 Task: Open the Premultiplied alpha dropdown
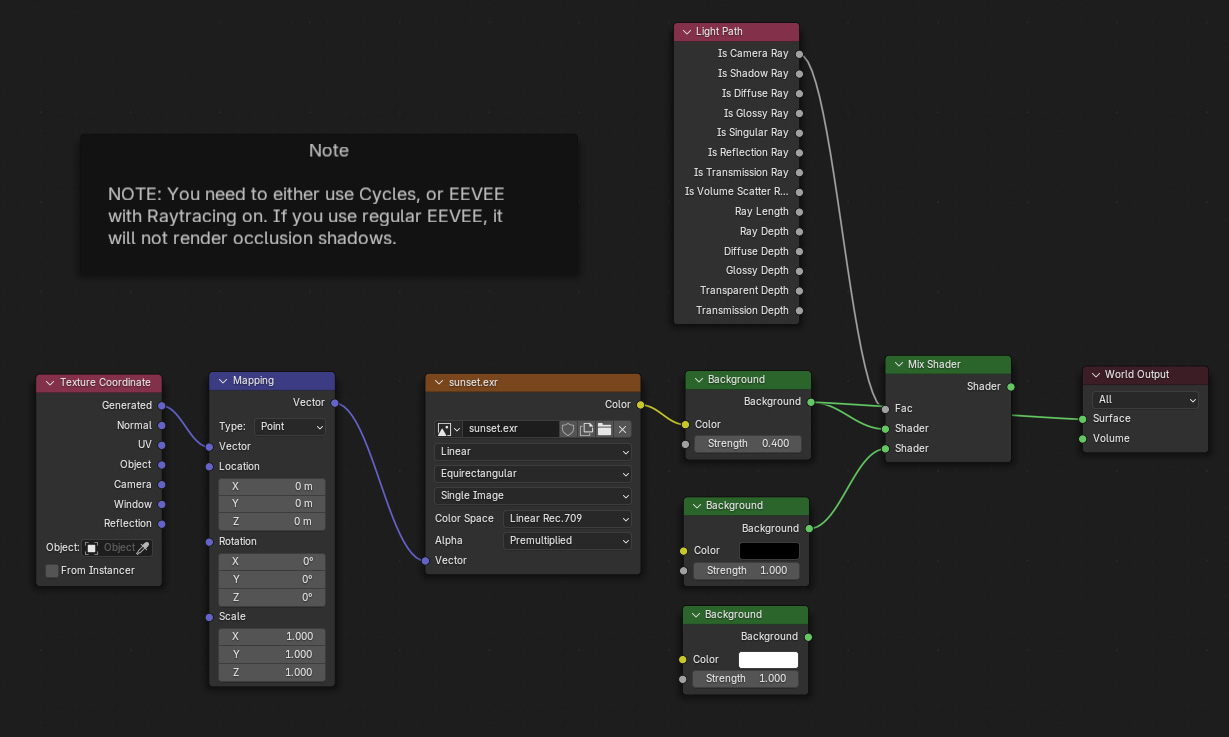coord(568,541)
